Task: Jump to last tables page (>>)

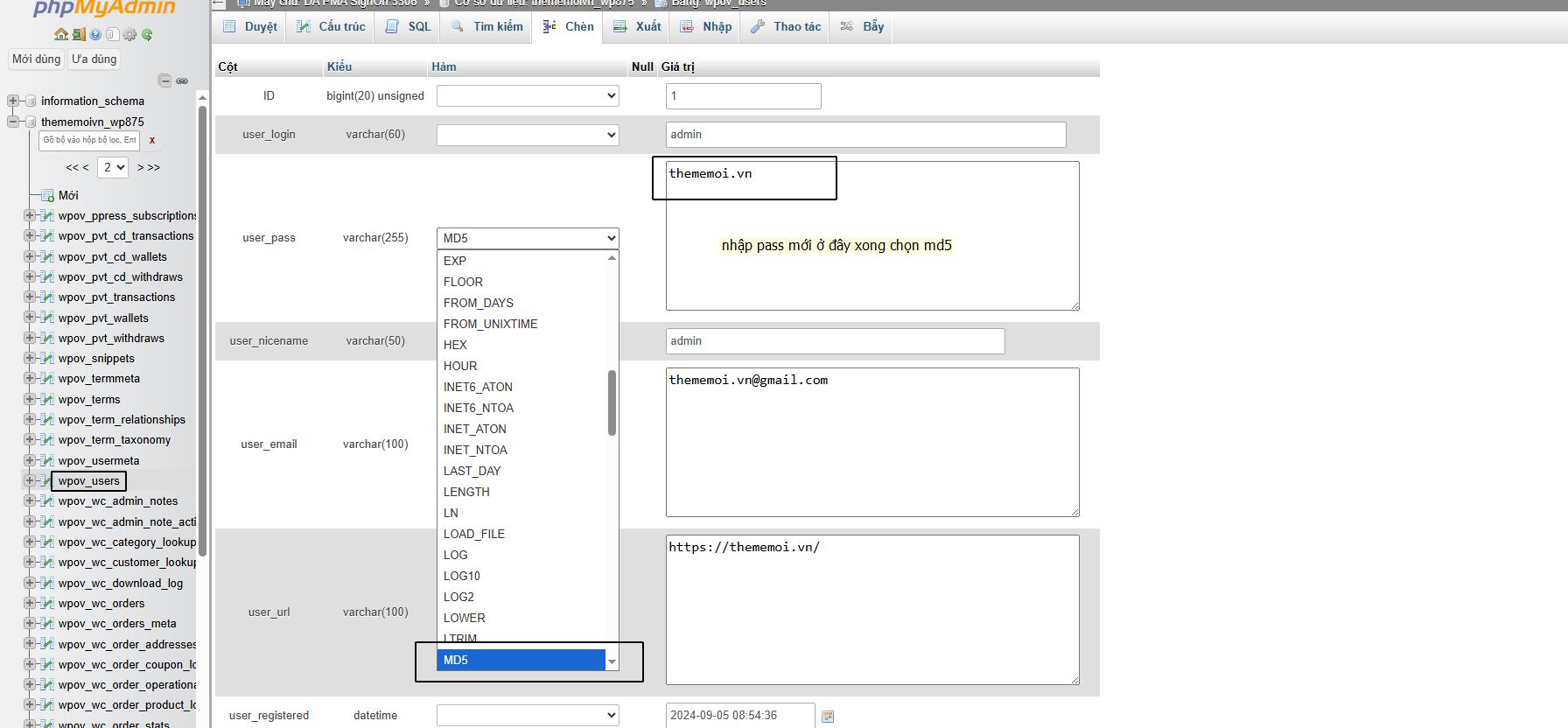Action: (x=154, y=167)
